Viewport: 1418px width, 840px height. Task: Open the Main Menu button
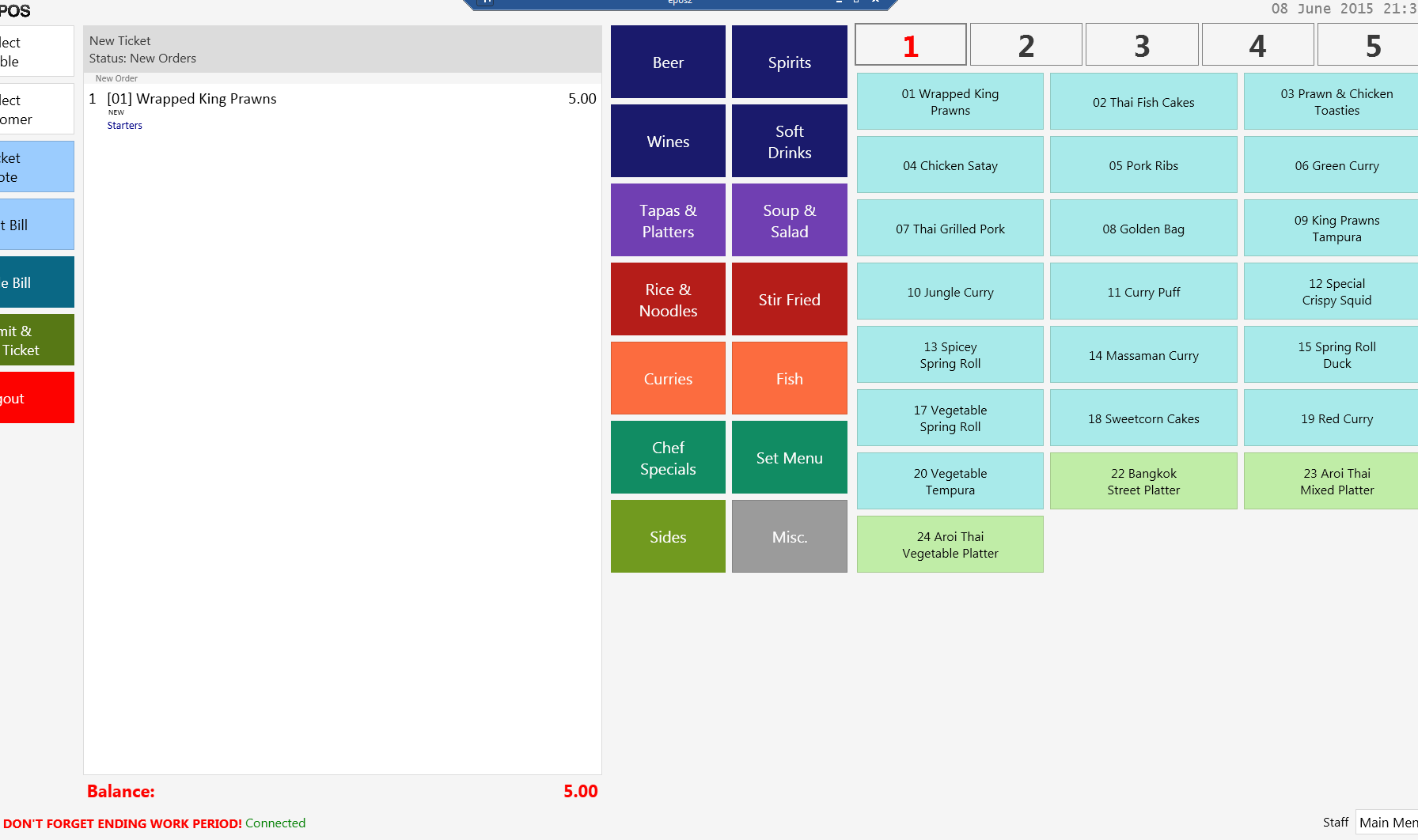[x=1386, y=823]
